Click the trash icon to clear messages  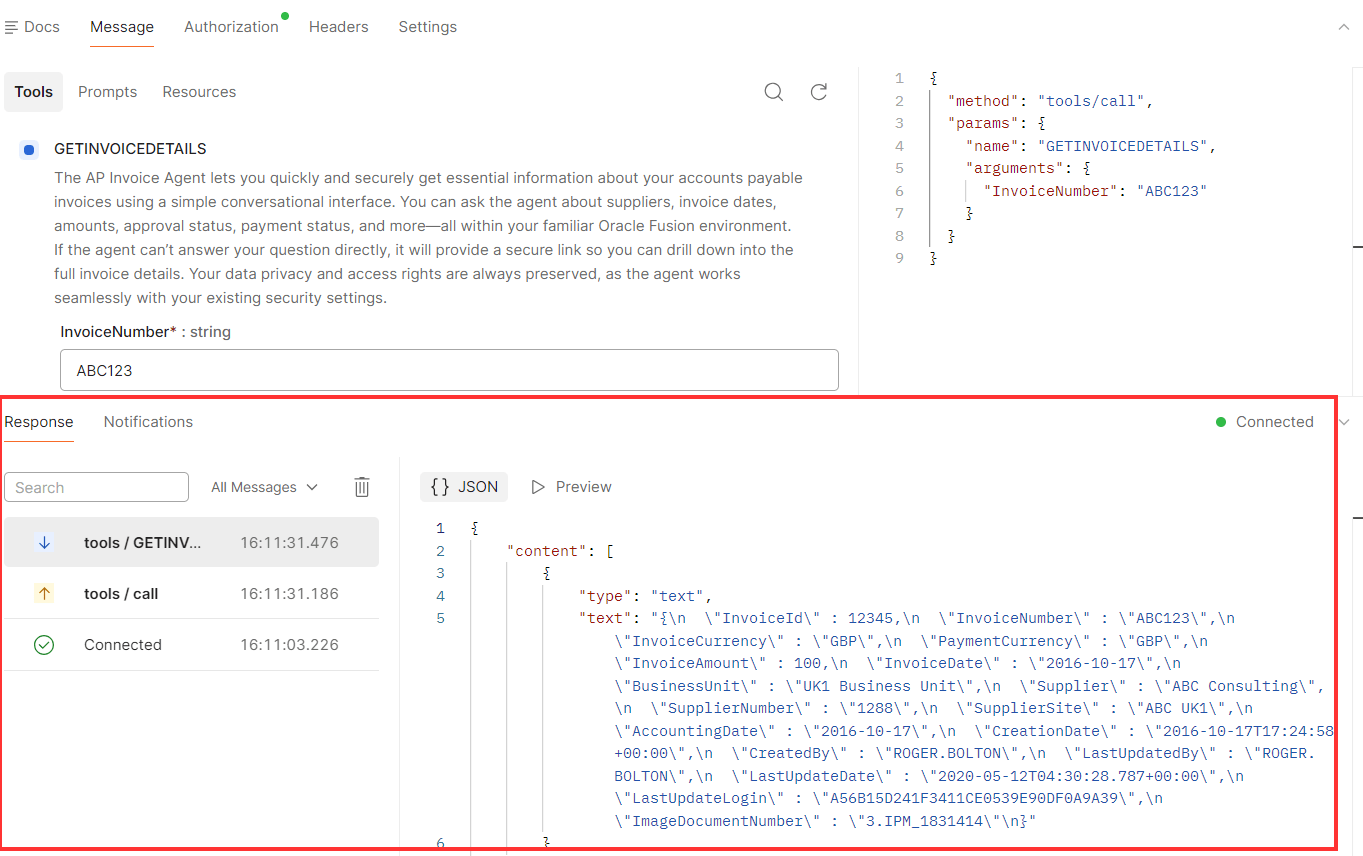click(362, 487)
